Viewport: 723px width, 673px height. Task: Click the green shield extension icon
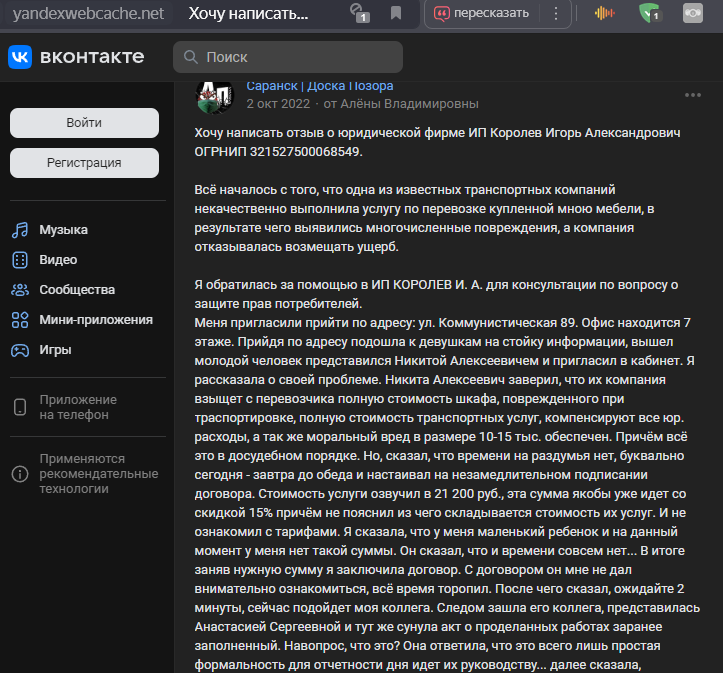[650, 13]
